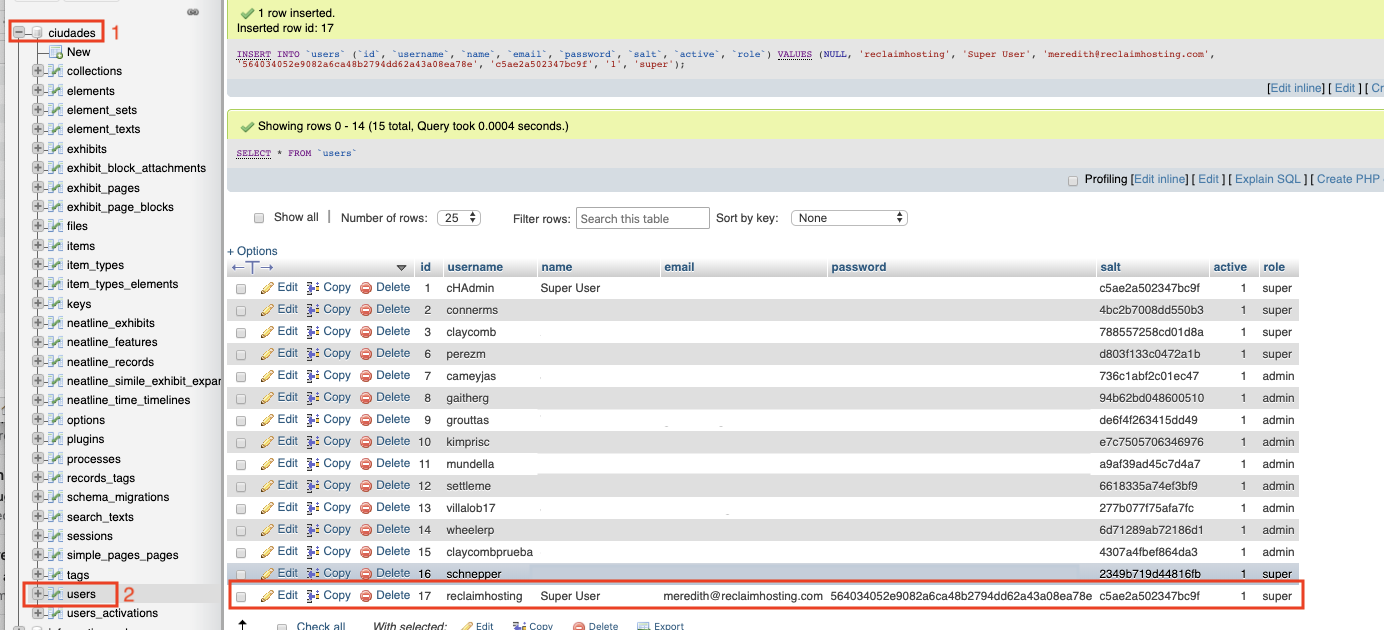This screenshot has width=1384, height=630.
Task: Tick the row checkbox for connerms
Action: coord(241,310)
